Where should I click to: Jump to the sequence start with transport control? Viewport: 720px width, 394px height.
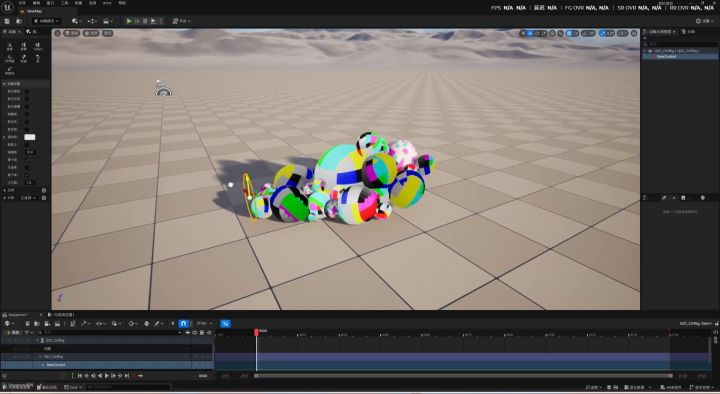79,376
